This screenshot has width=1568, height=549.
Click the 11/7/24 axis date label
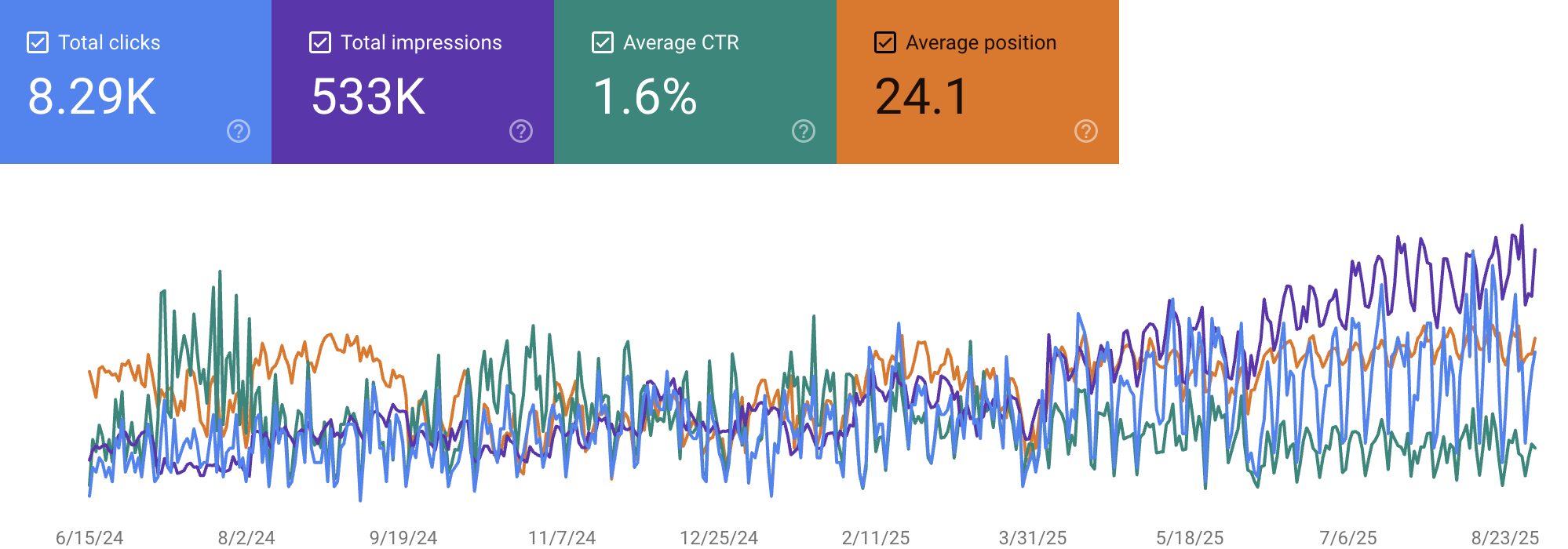coord(562,538)
